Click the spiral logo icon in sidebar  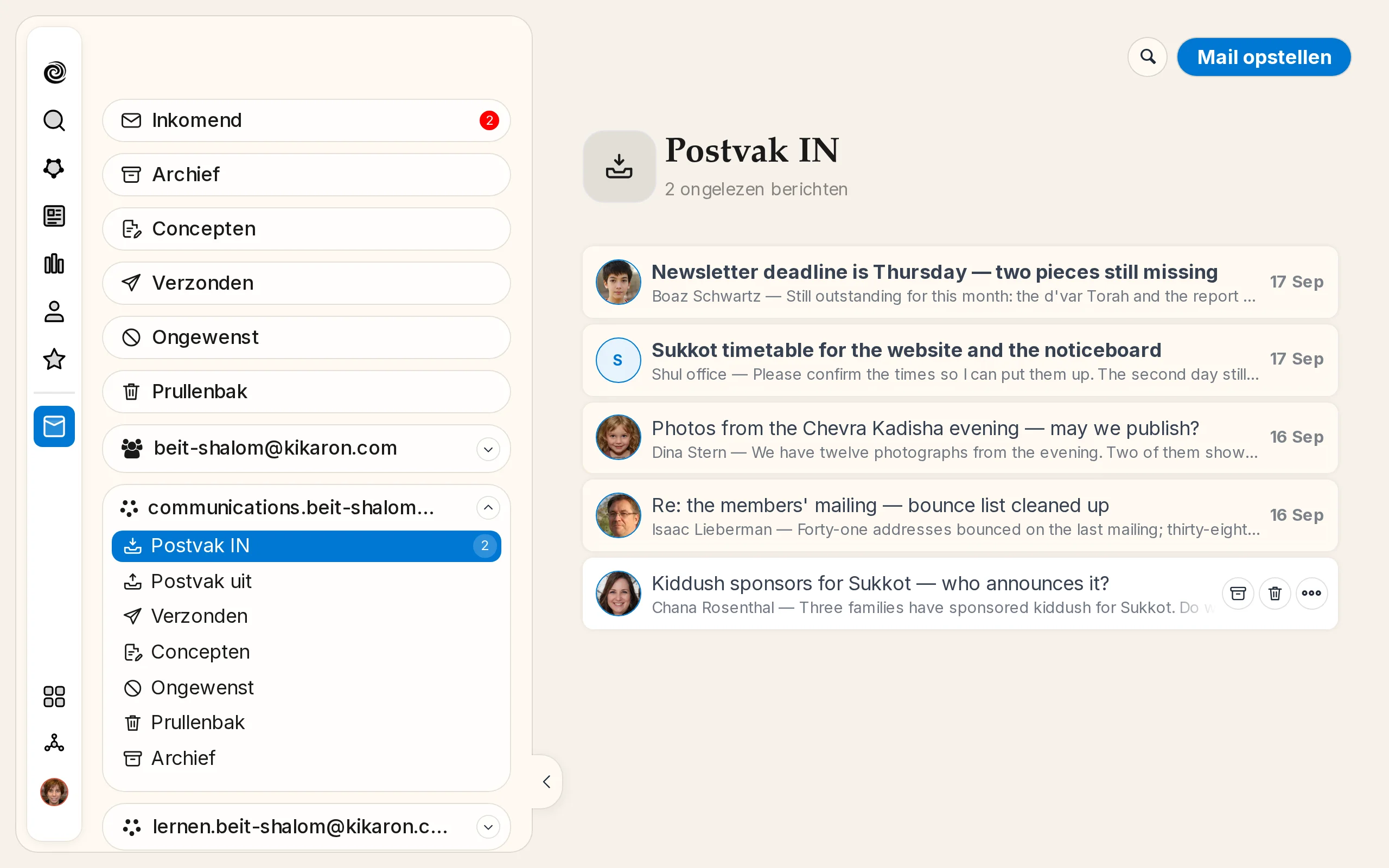[54, 72]
